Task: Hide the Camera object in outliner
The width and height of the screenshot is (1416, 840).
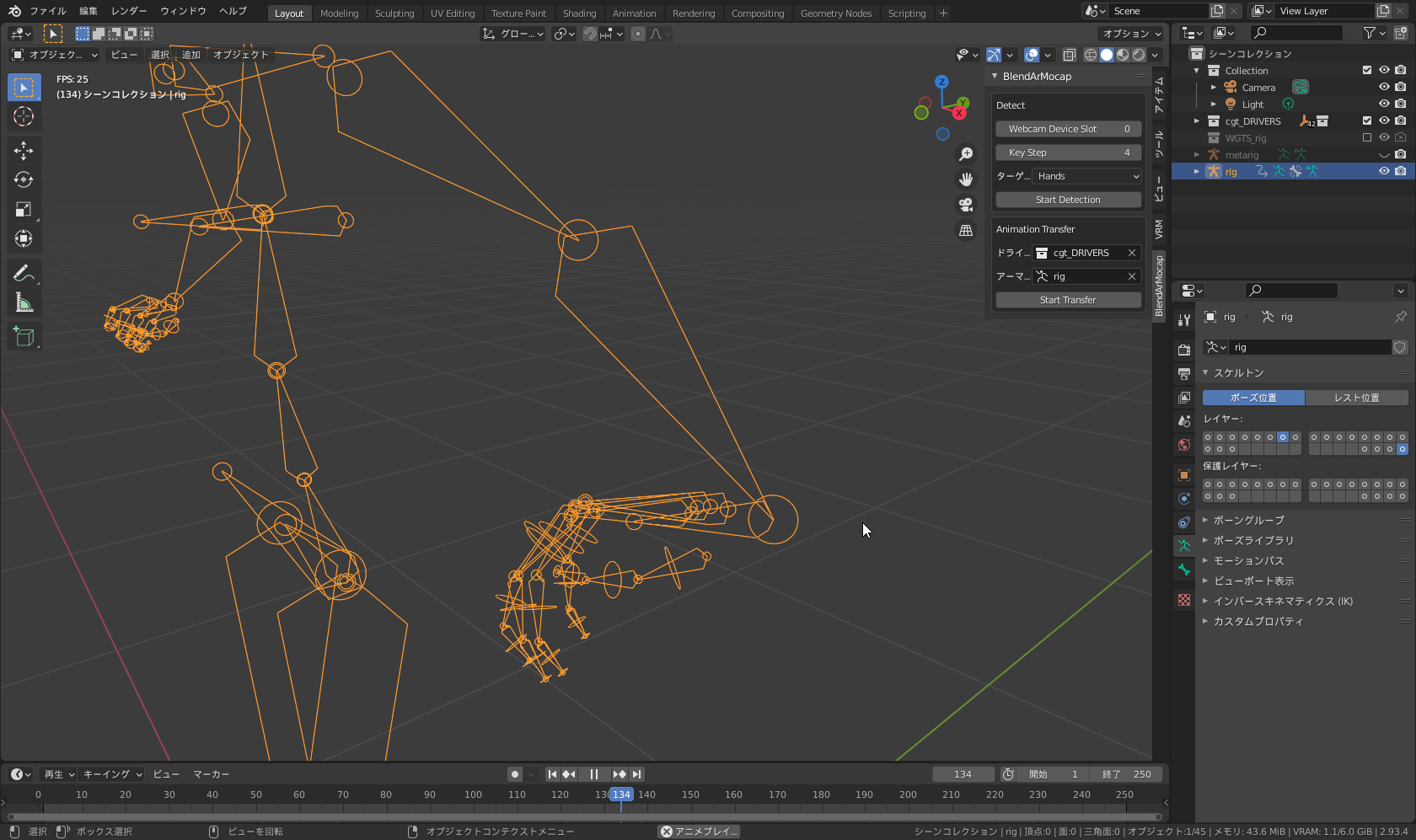Action: 1383,87
